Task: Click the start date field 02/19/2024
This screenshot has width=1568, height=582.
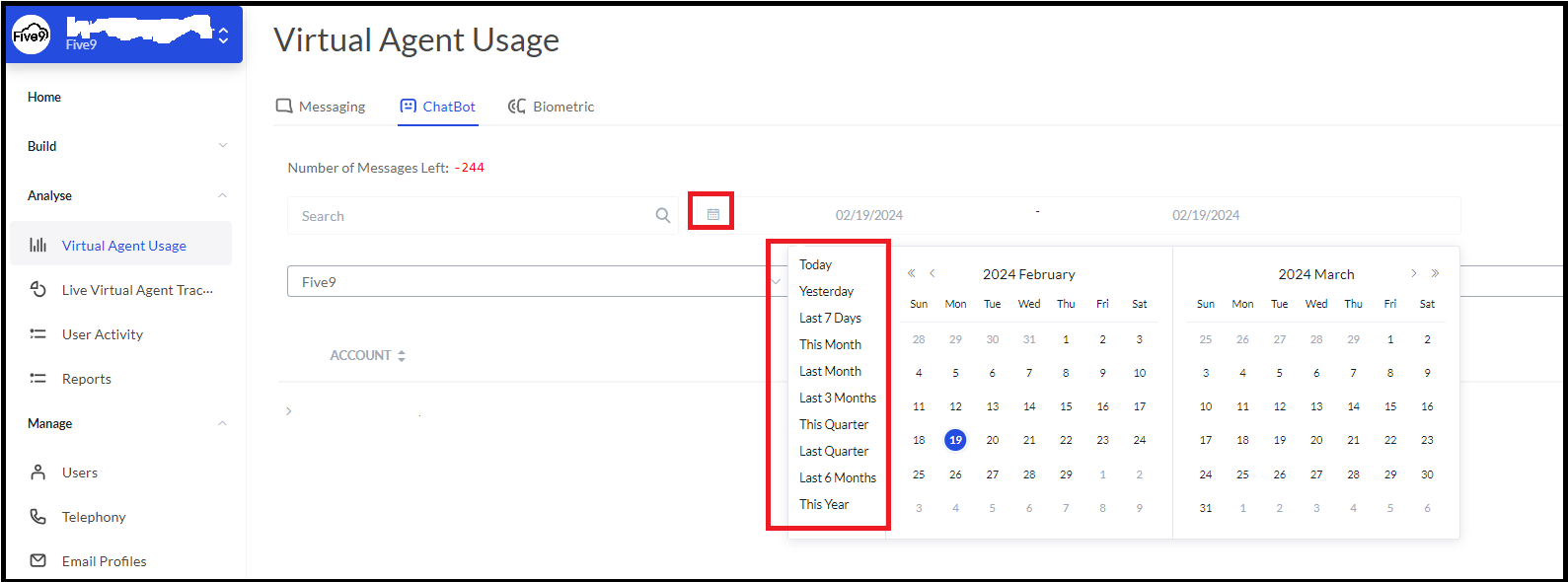Action: [869, 215]
